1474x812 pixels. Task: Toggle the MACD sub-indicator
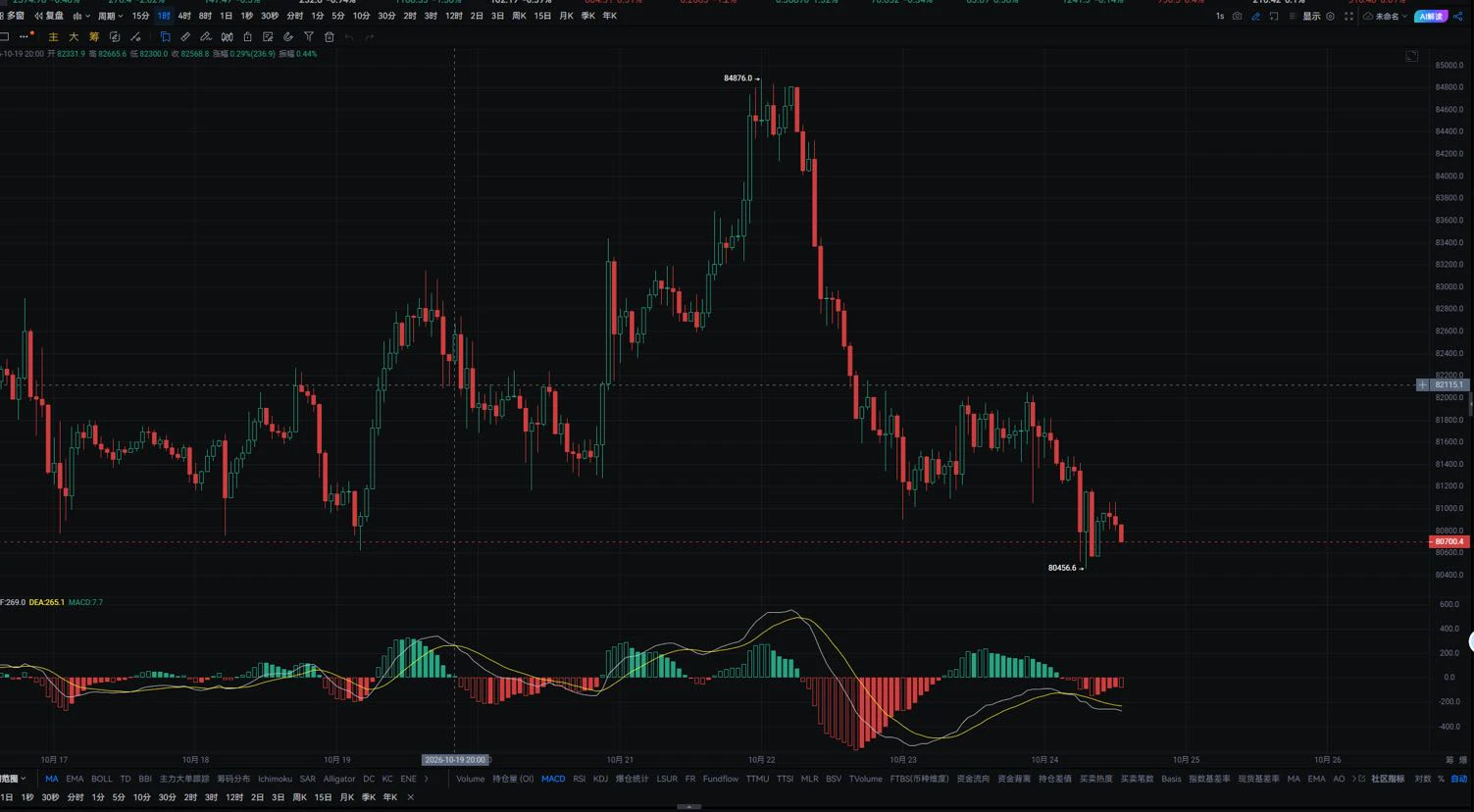[x=553, y=779]
